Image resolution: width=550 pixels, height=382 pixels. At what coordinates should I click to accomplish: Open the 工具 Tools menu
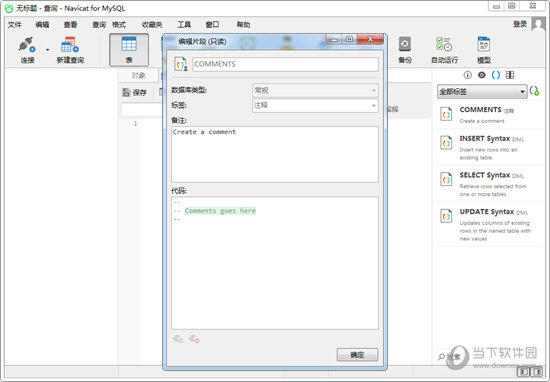click(x=184, y=25)
